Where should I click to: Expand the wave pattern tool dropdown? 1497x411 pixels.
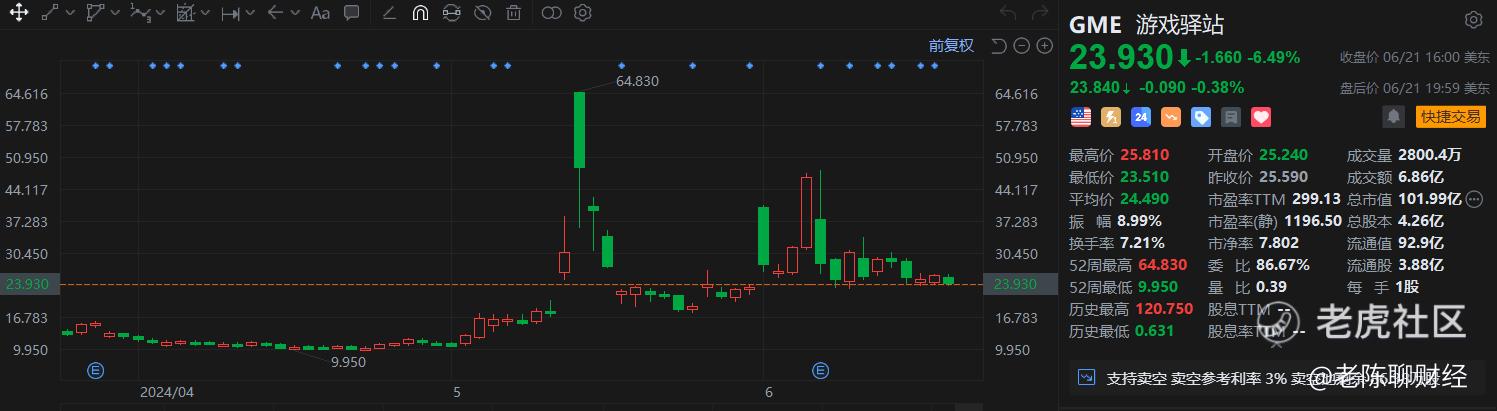point(161,13)
